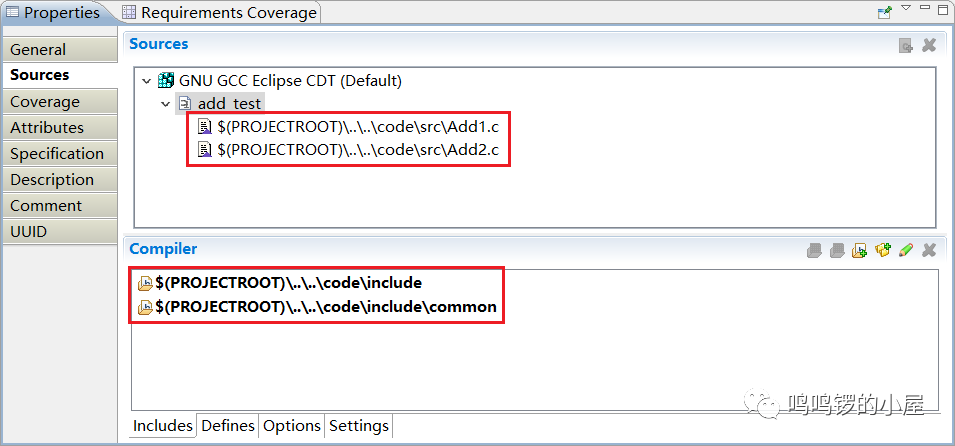Click the first gray block icon in Compiler
Viewport: 955px width, 446px height.
814,250
